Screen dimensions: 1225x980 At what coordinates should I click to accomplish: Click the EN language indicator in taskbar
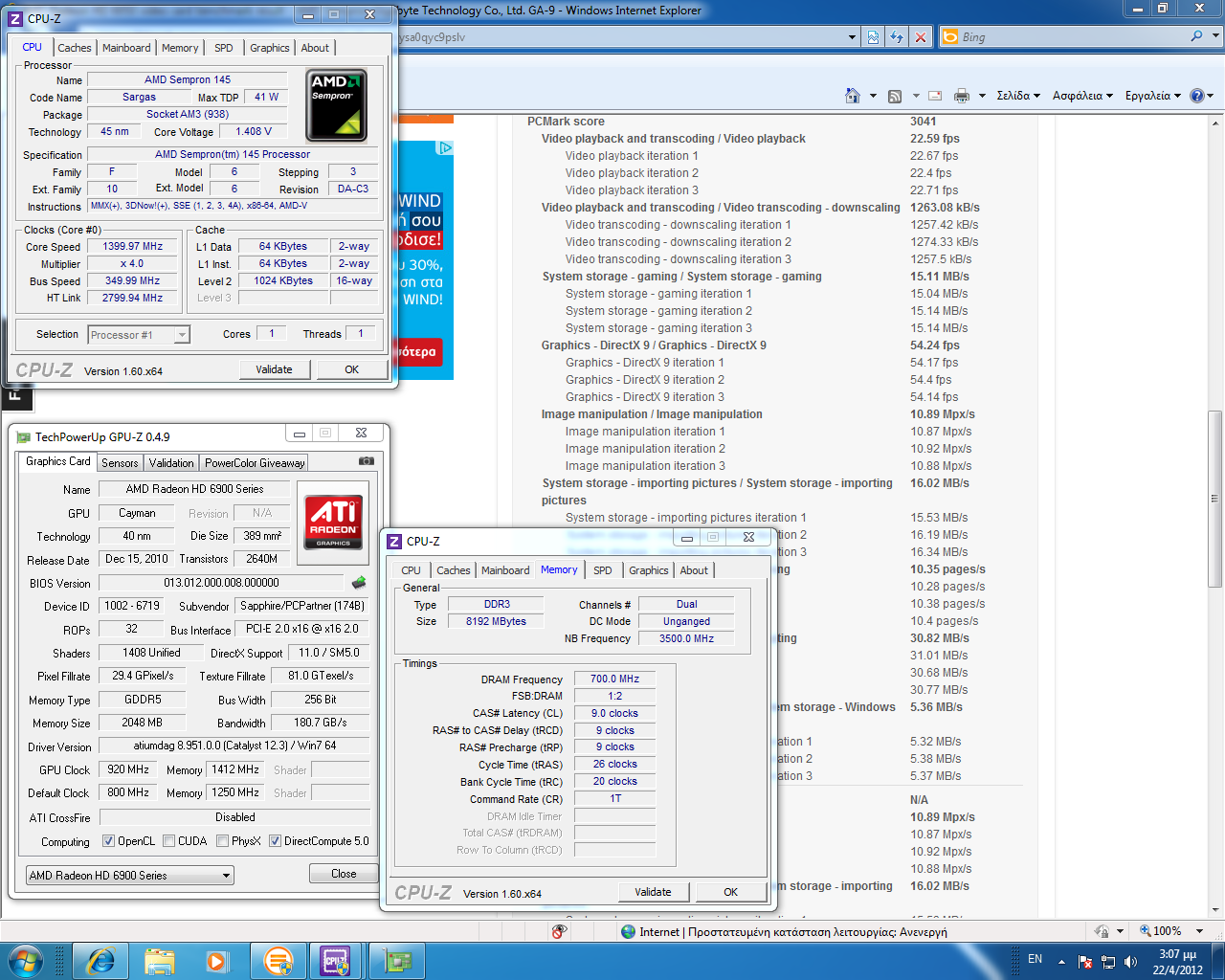[x=1035, y=959]
